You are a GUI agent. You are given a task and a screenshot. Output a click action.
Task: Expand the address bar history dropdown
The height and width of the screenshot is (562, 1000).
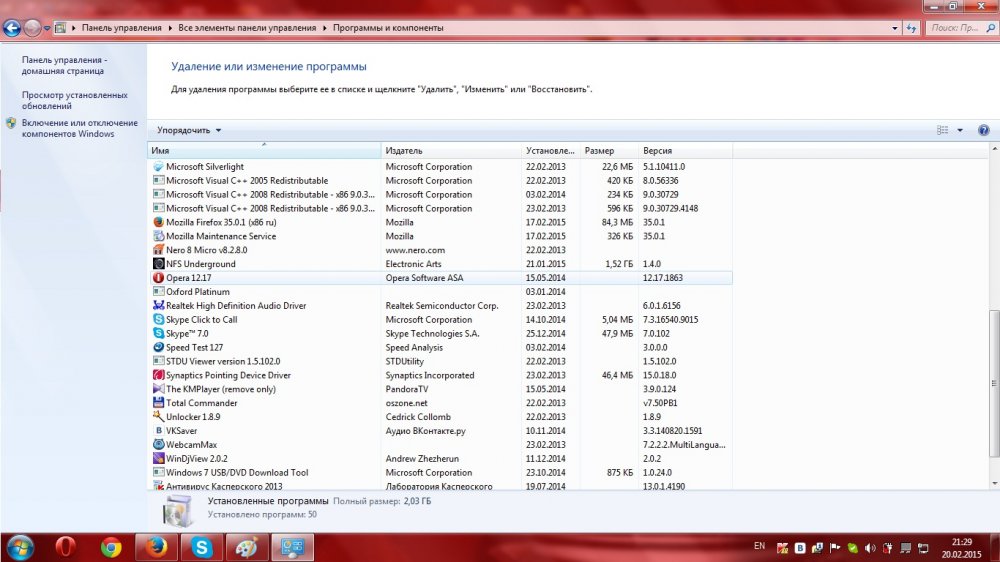894,28
